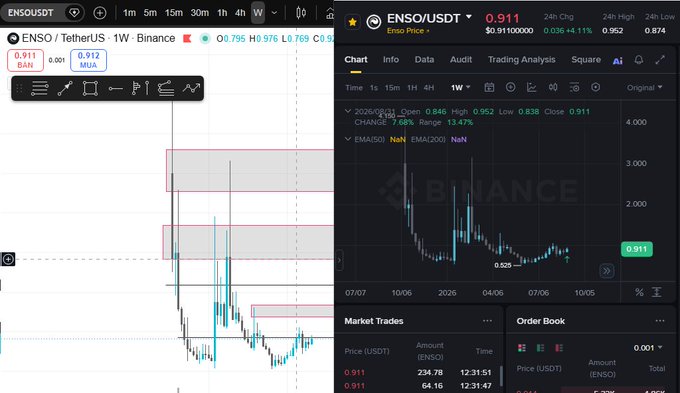The height and width of the screenshot is (393, 680).
Task: Select the volume profile range tool
Action: pyautogui.click(x=140, y=88)
